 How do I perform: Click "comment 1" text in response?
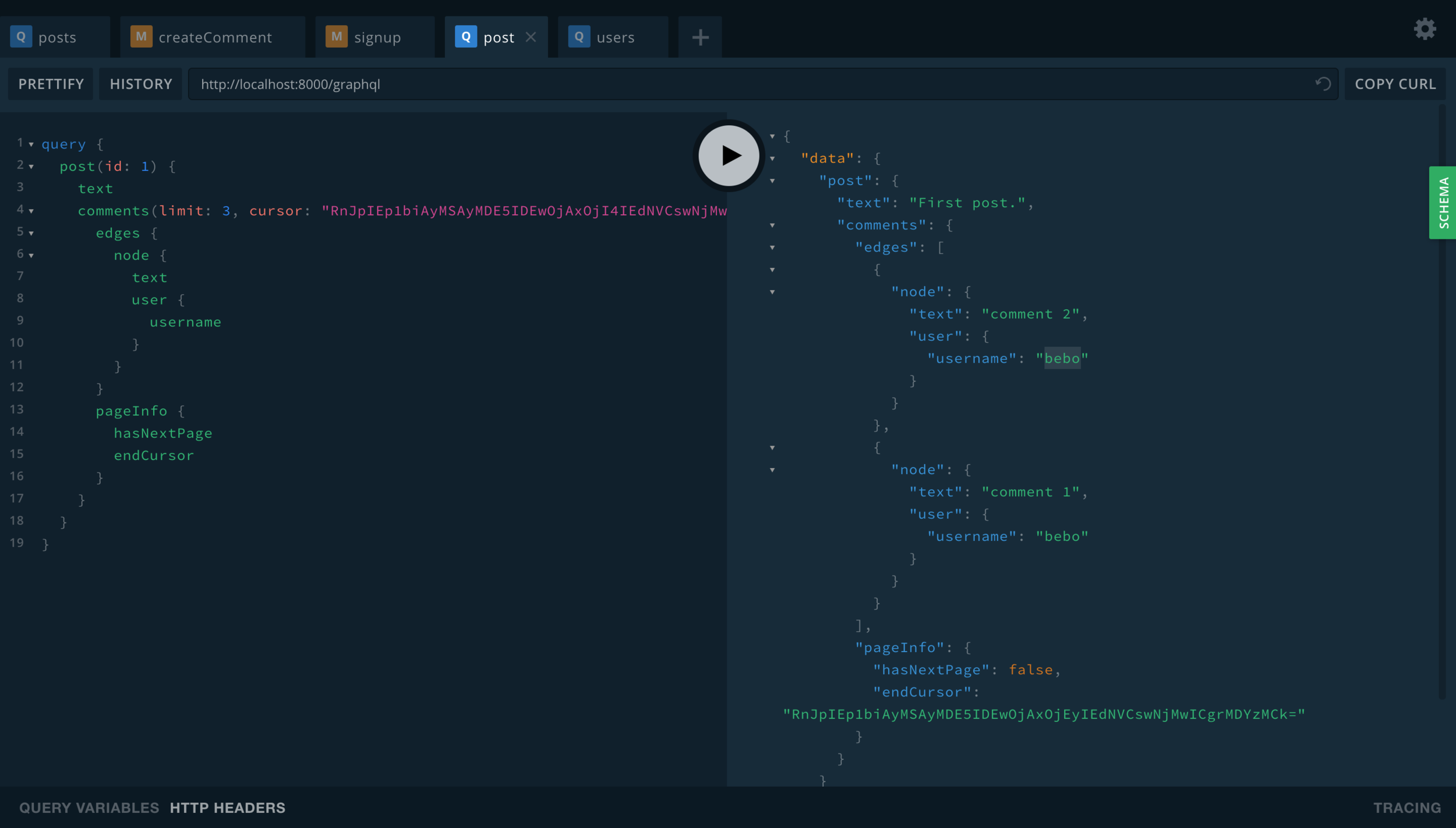point(1030,492)
